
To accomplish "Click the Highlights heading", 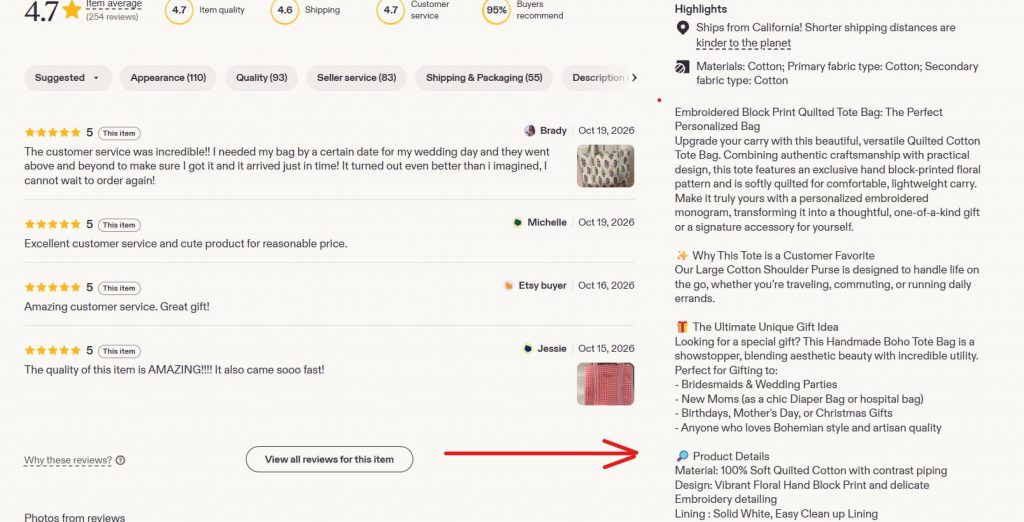I will 701,9.
